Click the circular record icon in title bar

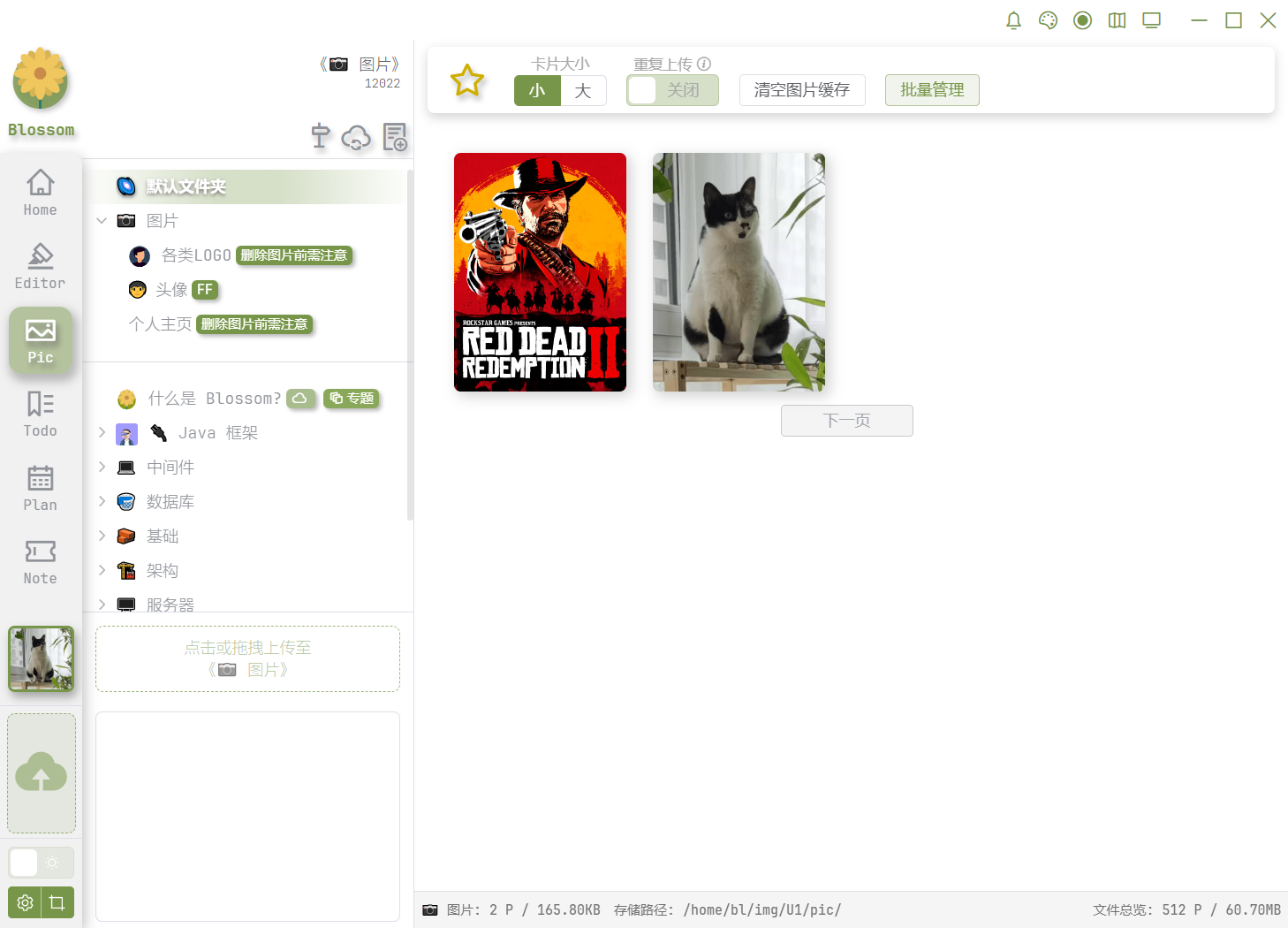click(1082, 20)
